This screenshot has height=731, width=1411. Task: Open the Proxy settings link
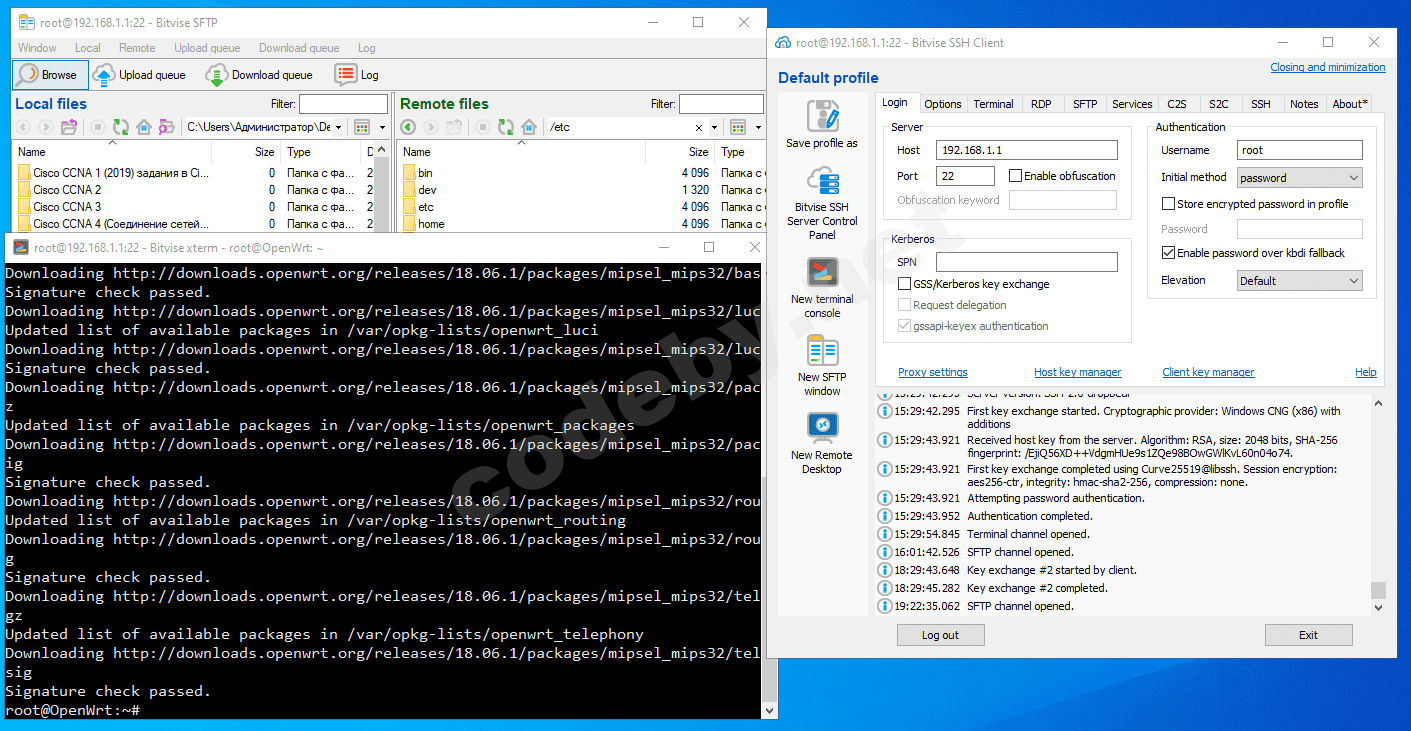pyautogui.click(x=932, y=372)
